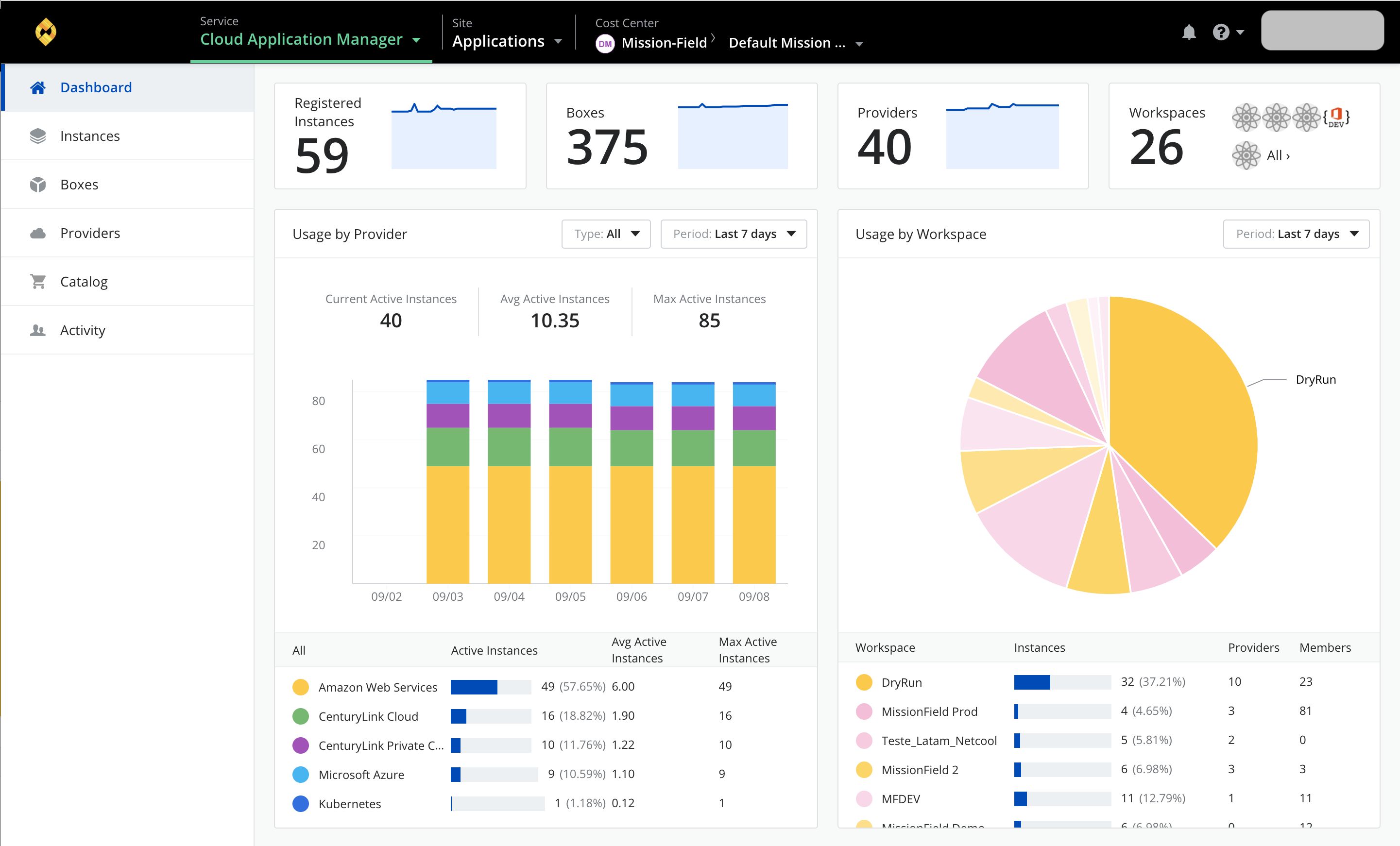Click the Boxes sparkline chart
Image resolution: width=1400 pixels, height=846 pixels.
(733, 136)
